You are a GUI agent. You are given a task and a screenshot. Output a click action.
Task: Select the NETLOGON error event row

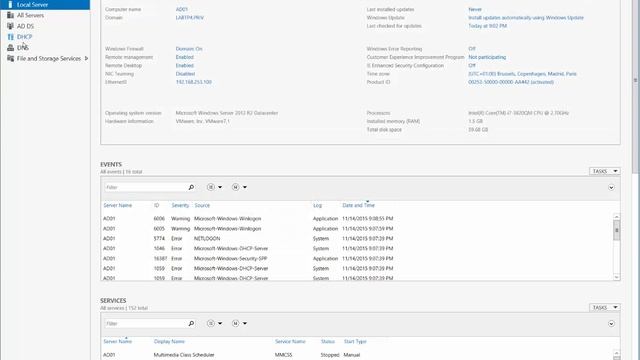(357, 238)
